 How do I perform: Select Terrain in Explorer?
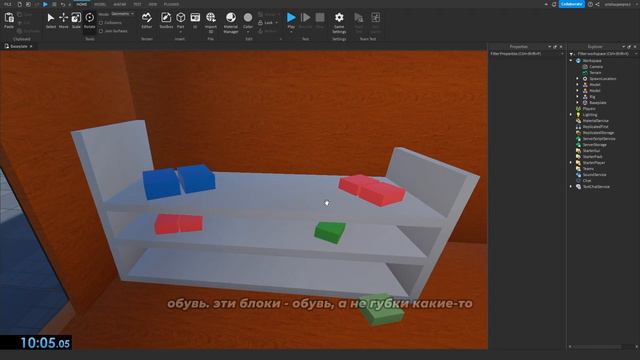click(x=595, y=72)
